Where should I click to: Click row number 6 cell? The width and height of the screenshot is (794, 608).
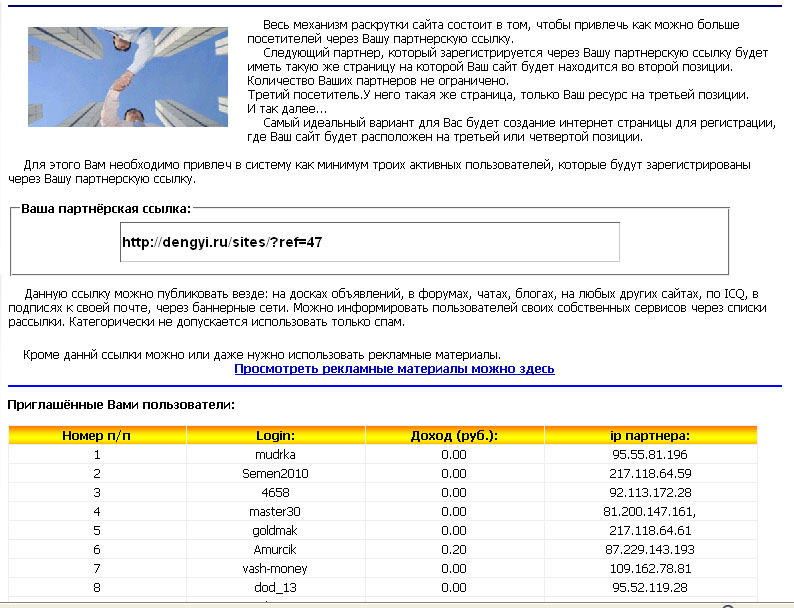coord(97,550)
